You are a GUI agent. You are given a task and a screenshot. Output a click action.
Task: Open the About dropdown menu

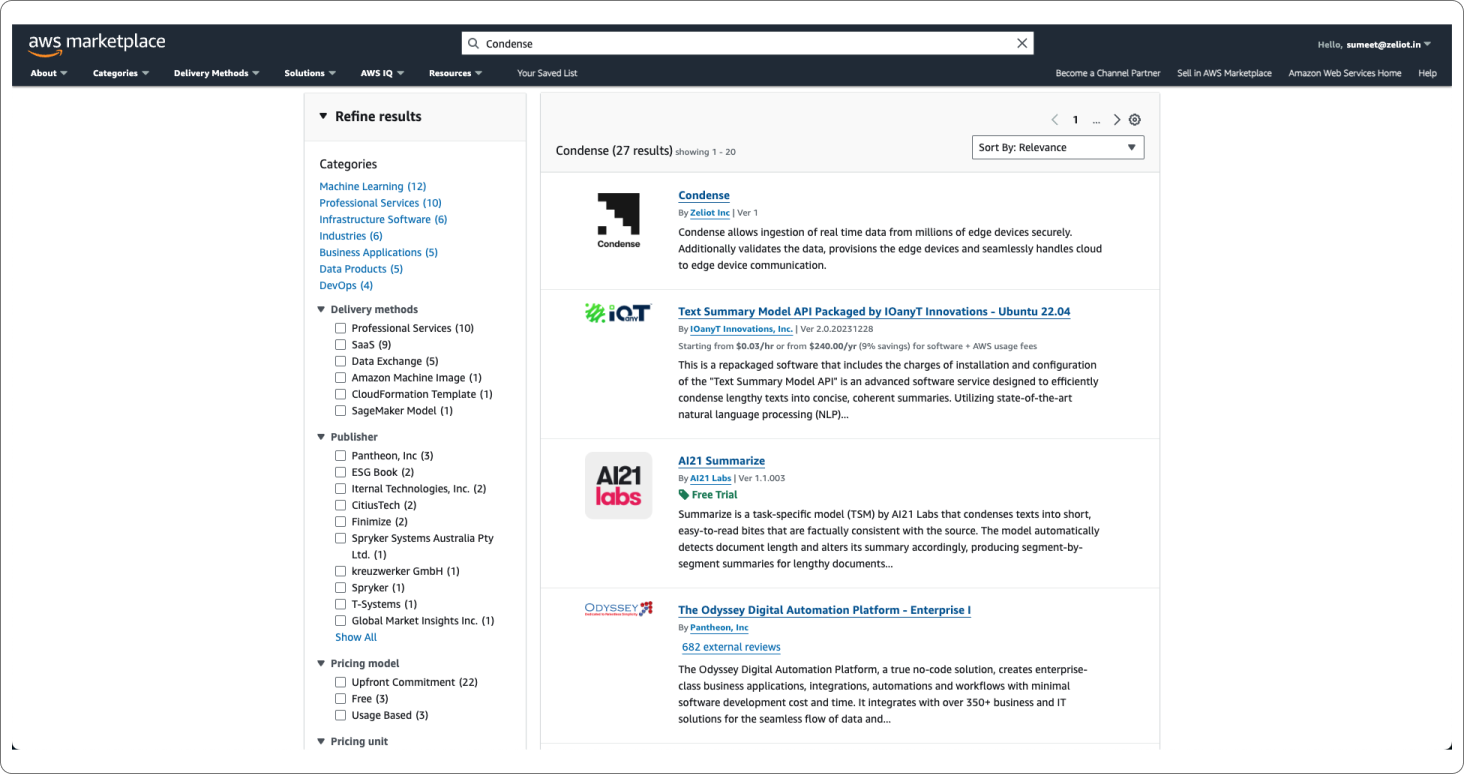coord(49,73)
